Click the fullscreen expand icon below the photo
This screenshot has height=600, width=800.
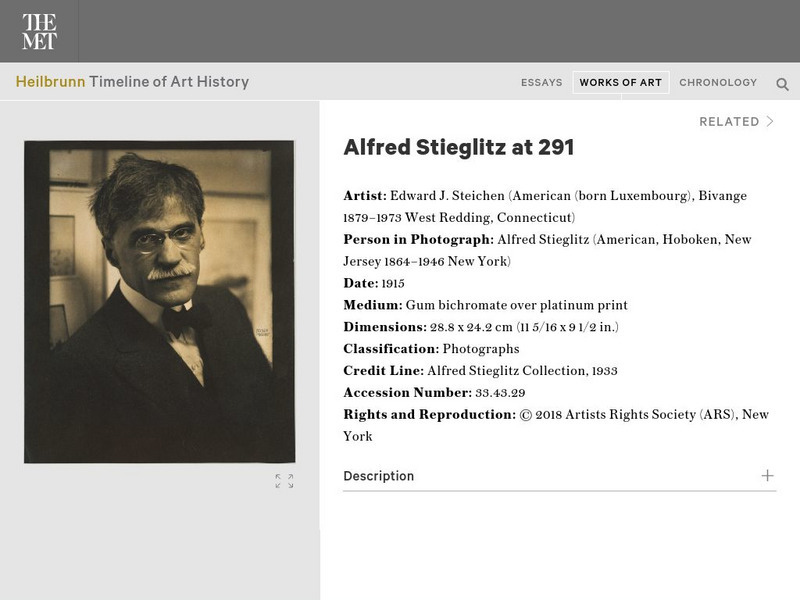coord(284,481)
